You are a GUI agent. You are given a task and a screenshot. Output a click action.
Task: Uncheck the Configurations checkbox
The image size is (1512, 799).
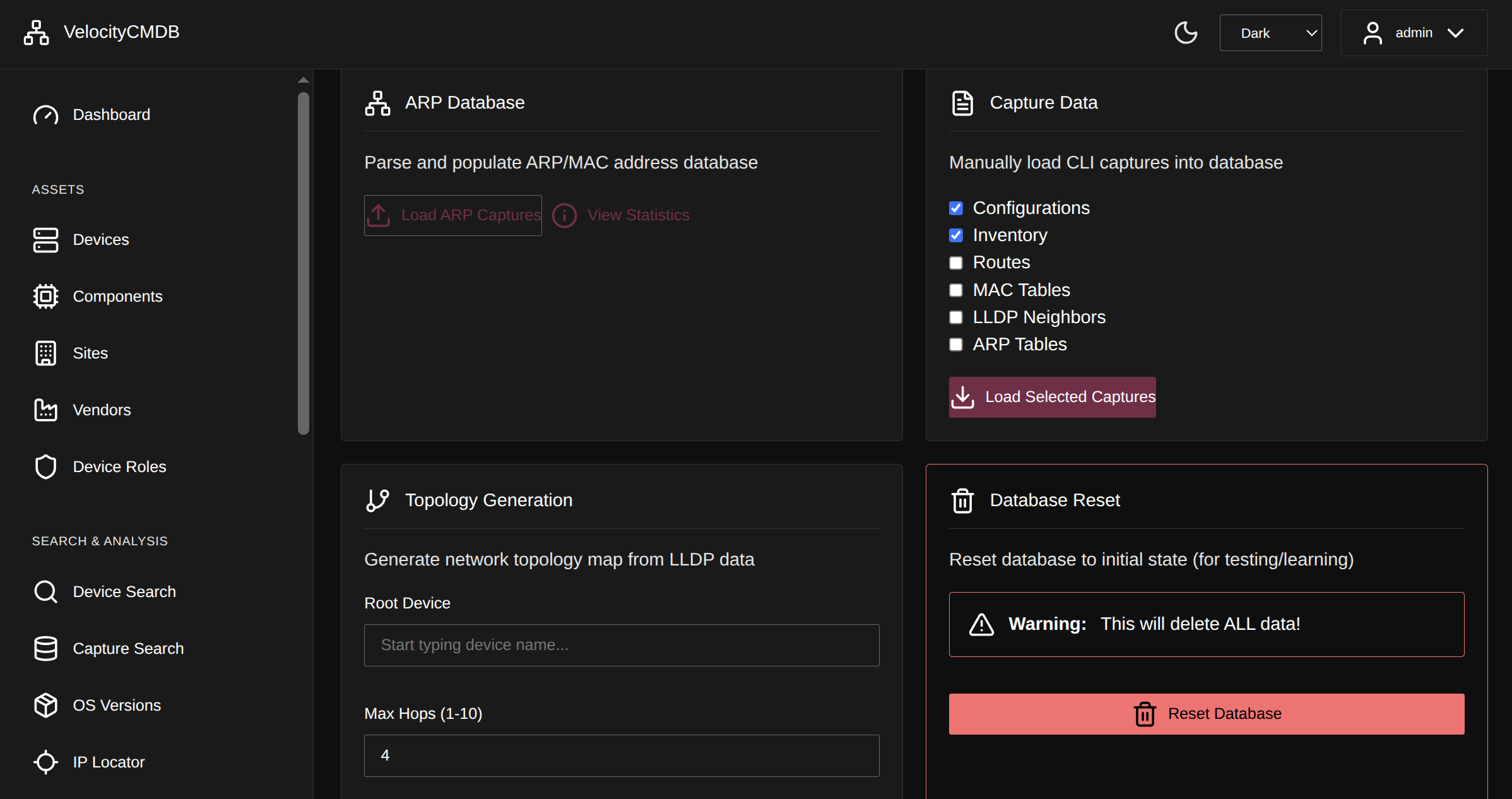pyautogui.click(x=956, y=208)
